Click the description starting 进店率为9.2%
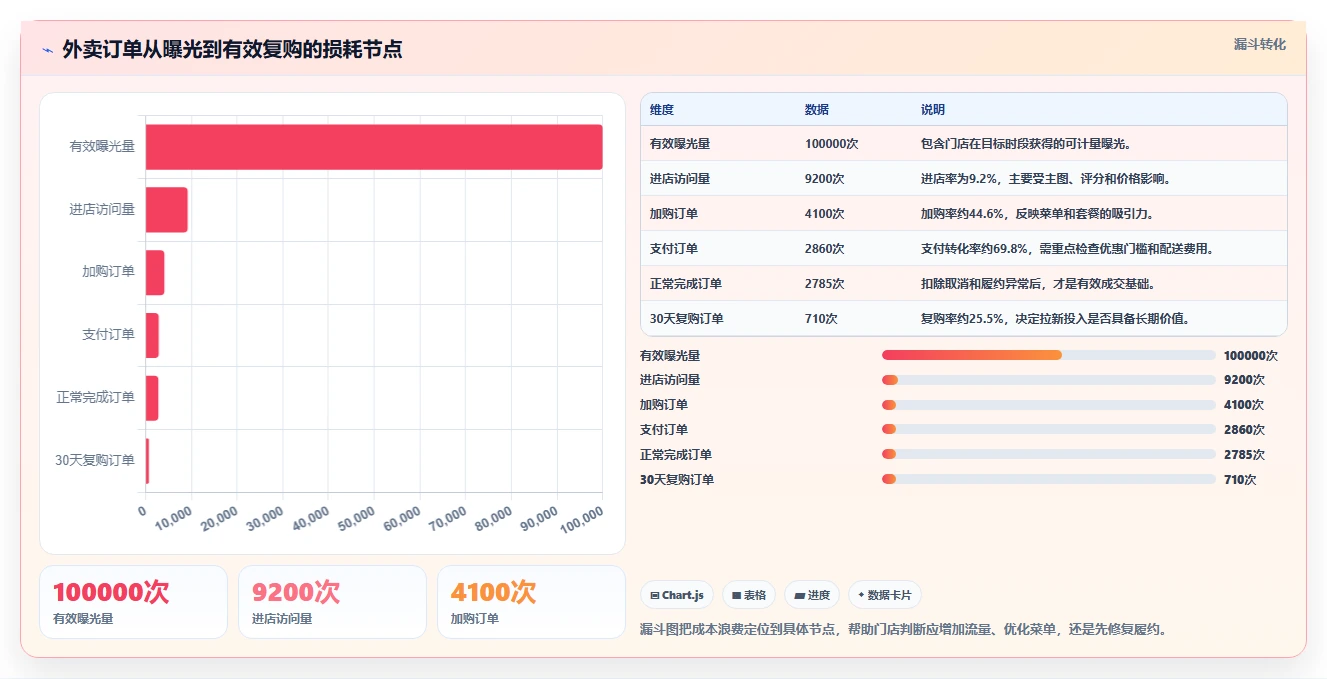Viewport: 1327px width, 679px height. [x=1046, y=179]
